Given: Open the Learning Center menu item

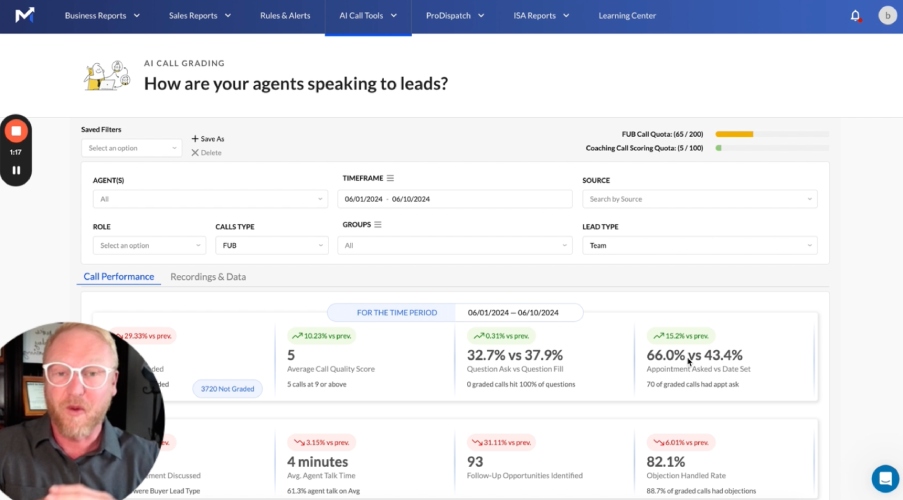Looking at the screenshot, I should coord(627,16).
